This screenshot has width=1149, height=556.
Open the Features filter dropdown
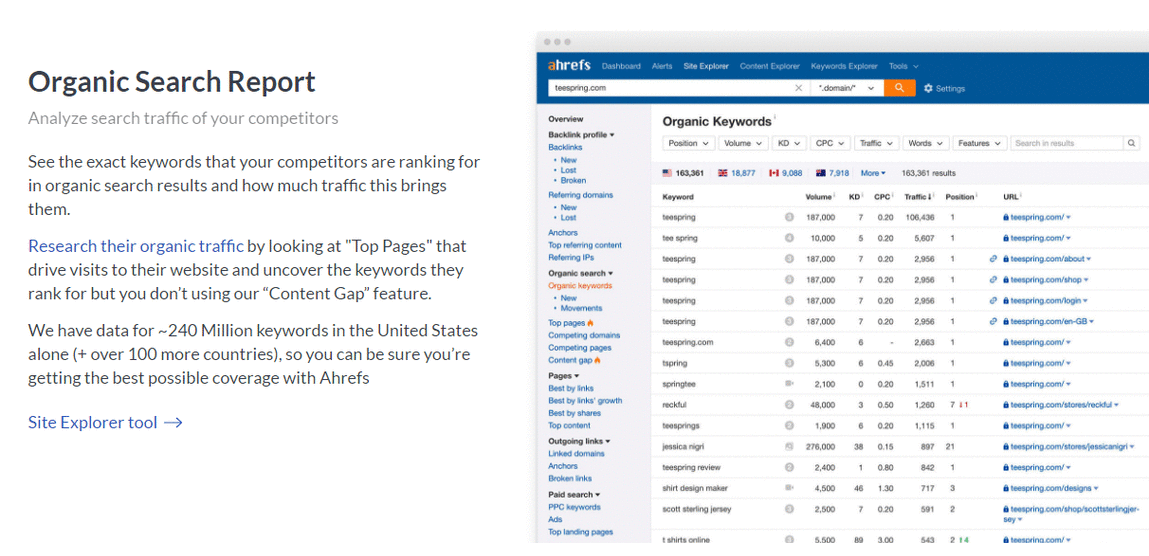[980, 144]
